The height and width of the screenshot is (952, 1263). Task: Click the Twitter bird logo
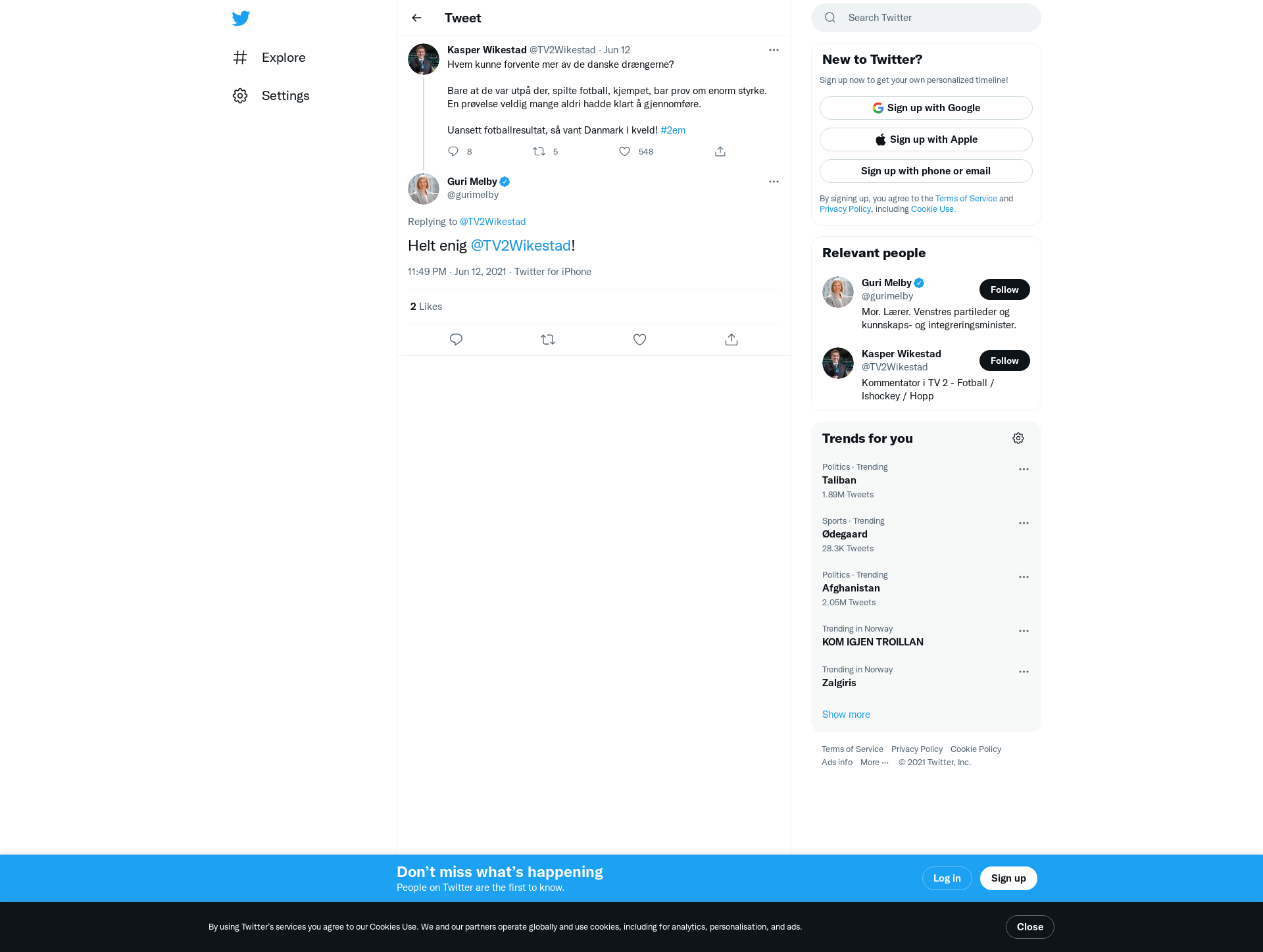(x=241, y=18)
